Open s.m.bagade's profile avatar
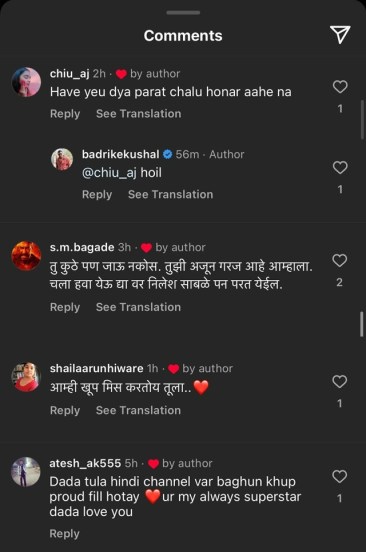This screenshot has height=552, width=366. pyautogui.click(x=26, y=256)
